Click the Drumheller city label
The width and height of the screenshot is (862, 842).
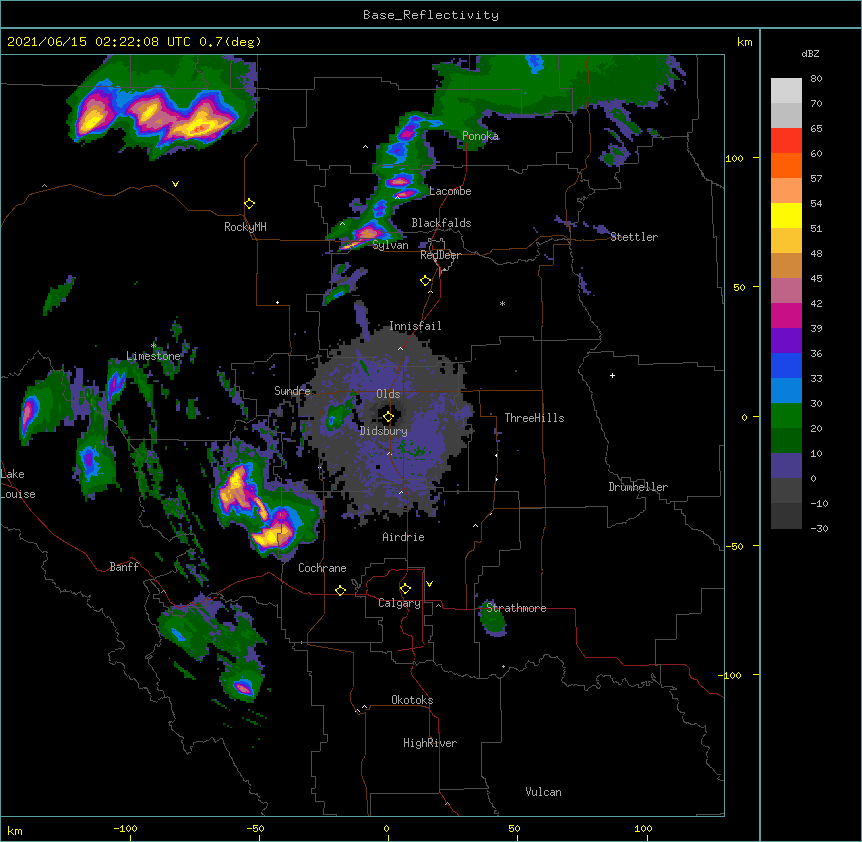click(x=638, y=487)
